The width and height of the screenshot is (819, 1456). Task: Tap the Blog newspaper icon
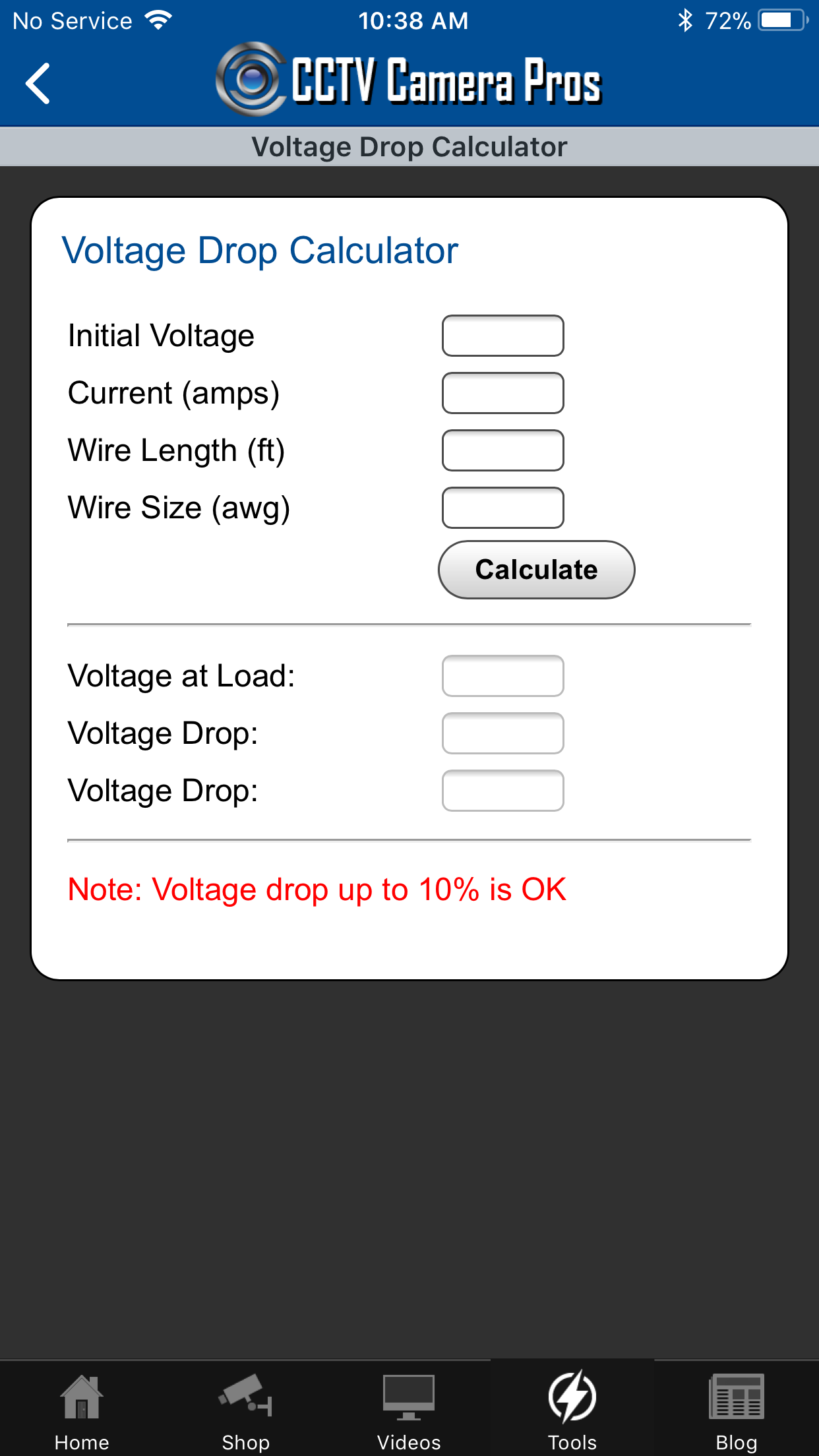(736, 1397)
